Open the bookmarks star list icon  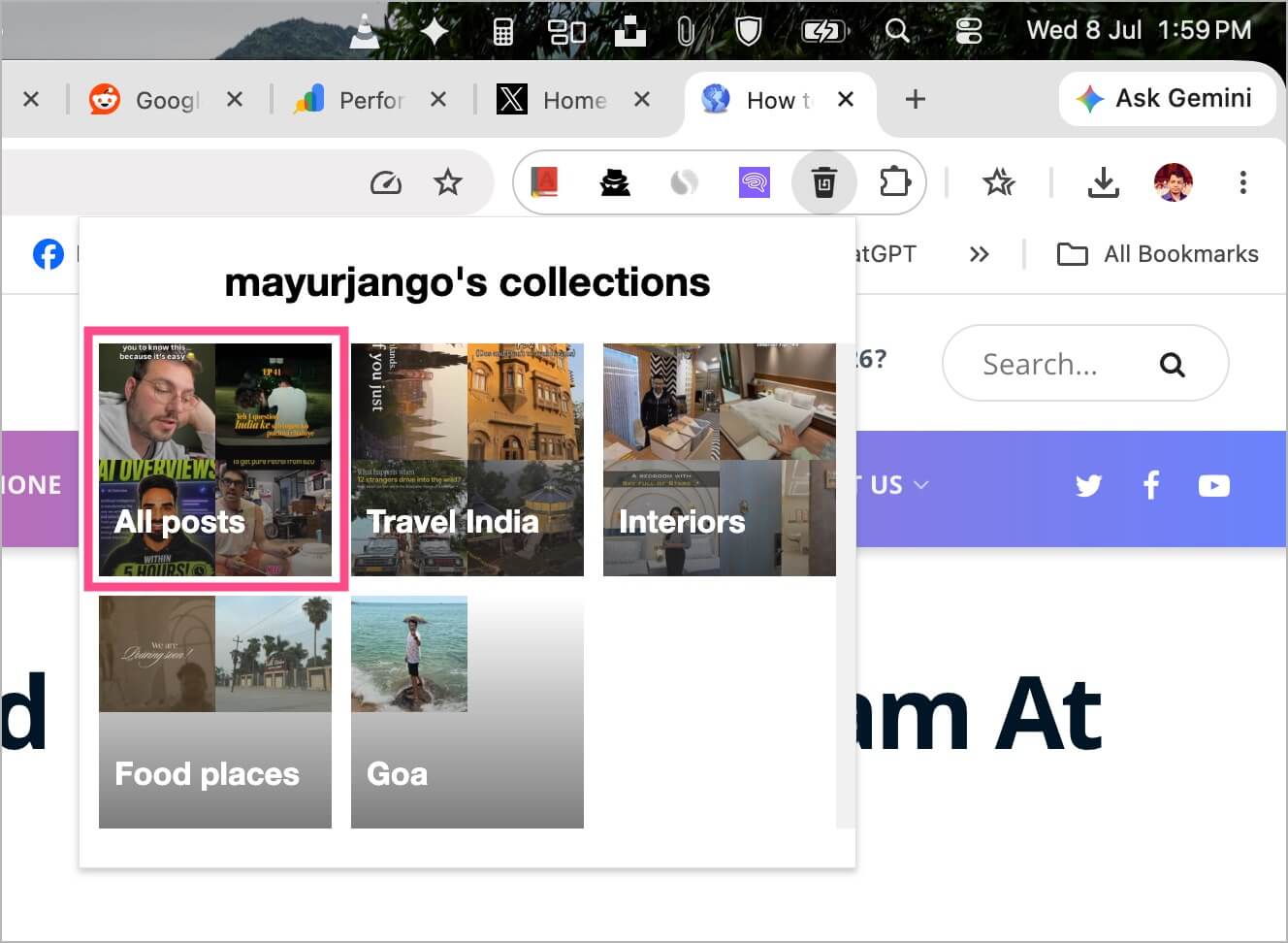[999, 182]
